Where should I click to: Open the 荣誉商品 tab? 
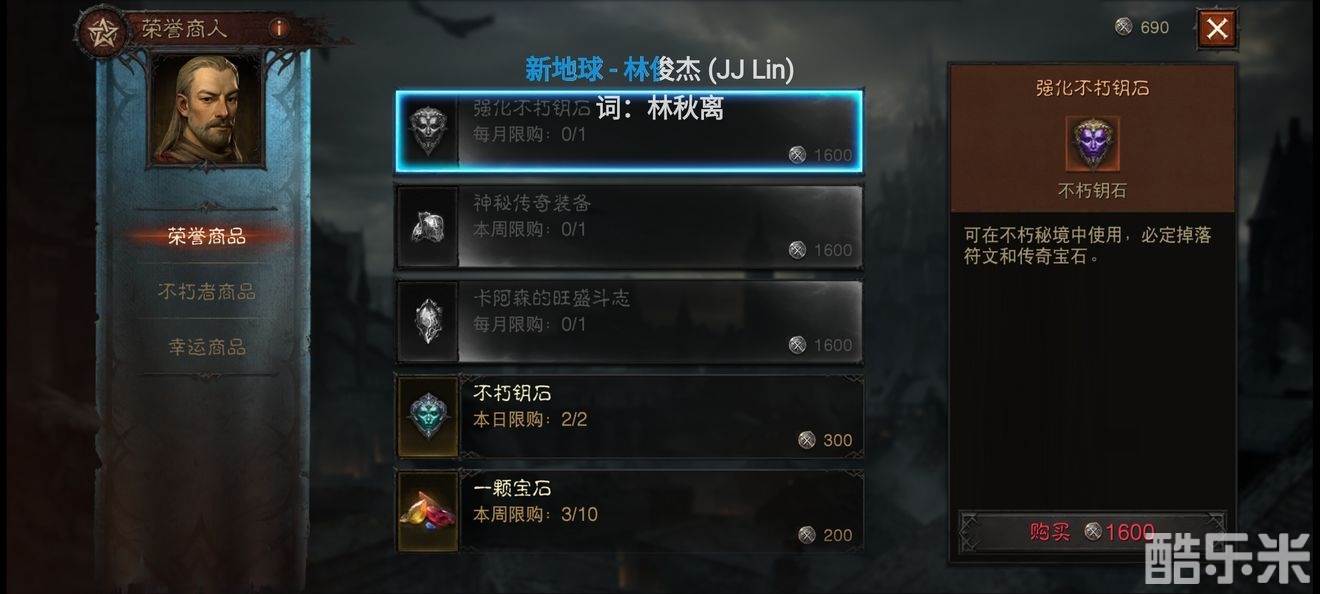[x=207, y=237]
